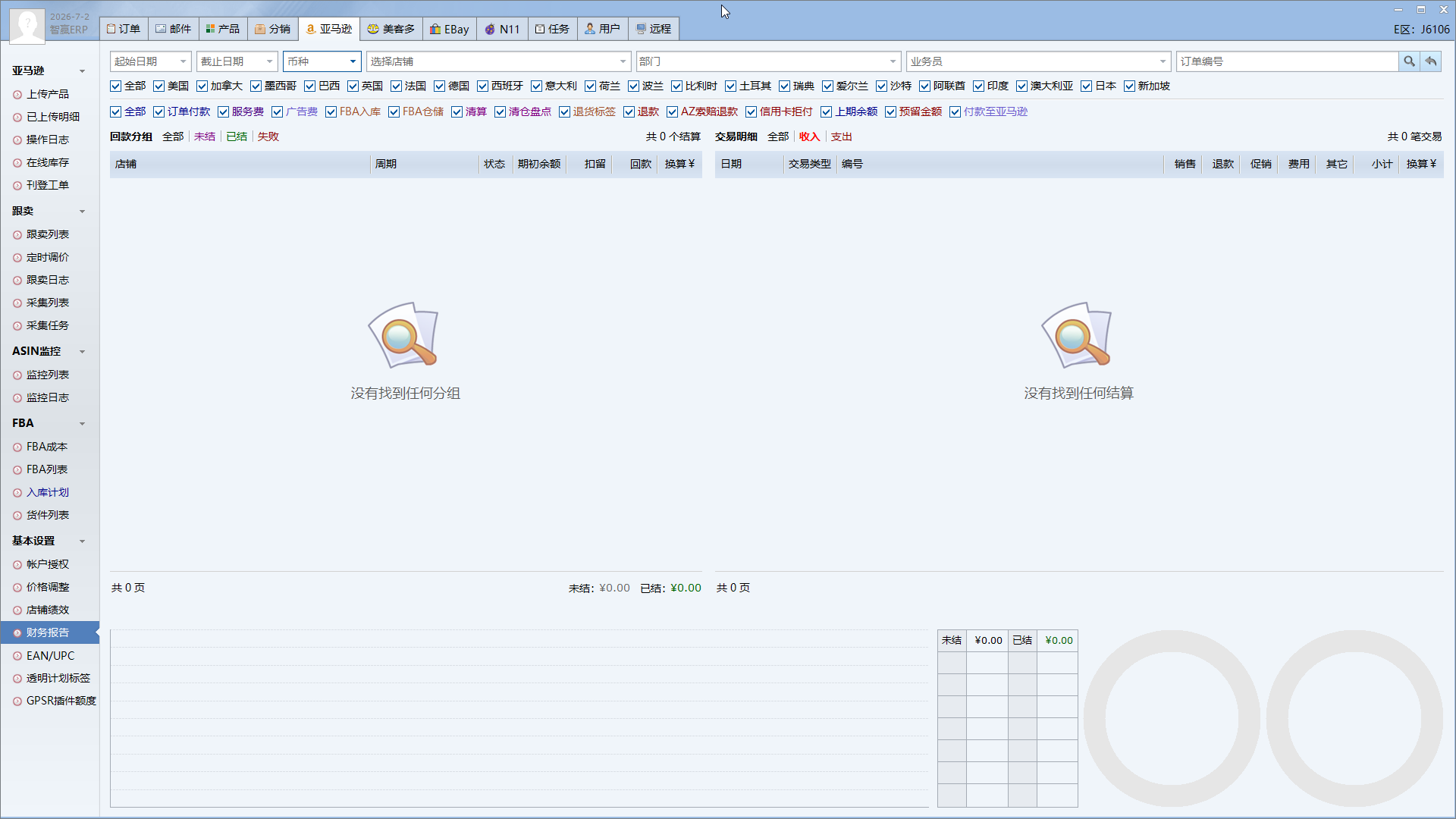
Task: Toggle the FBA仓储 checkbox
Action: (394, 112)
